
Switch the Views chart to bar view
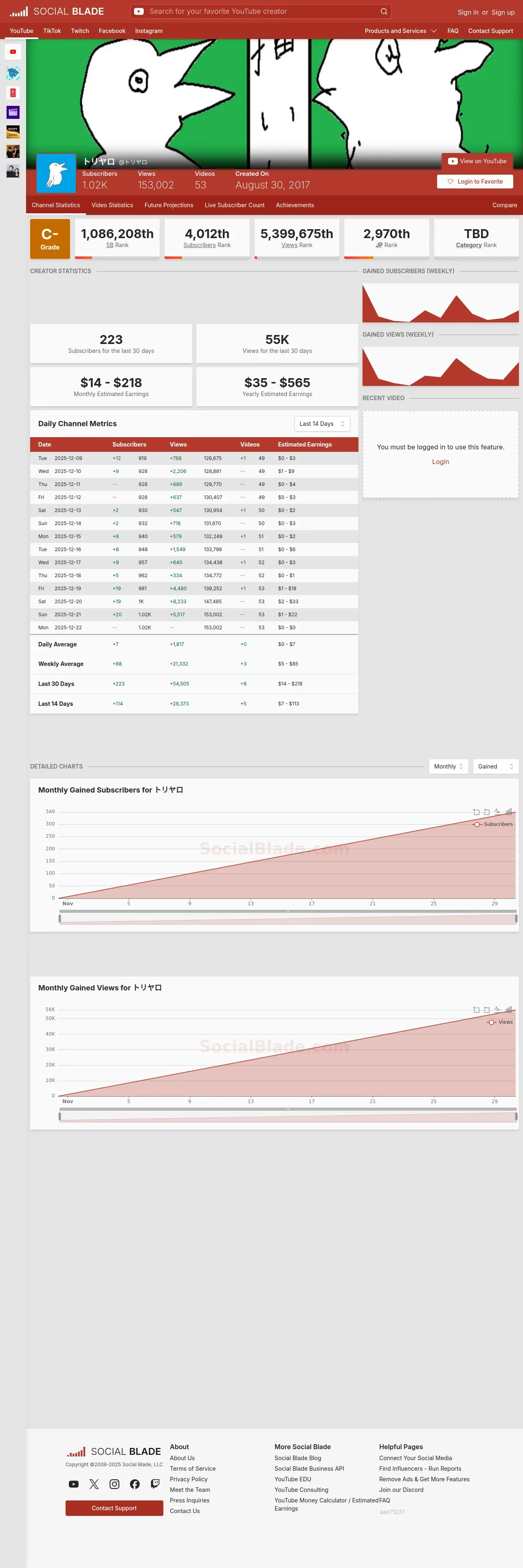tap(509, 1009)
